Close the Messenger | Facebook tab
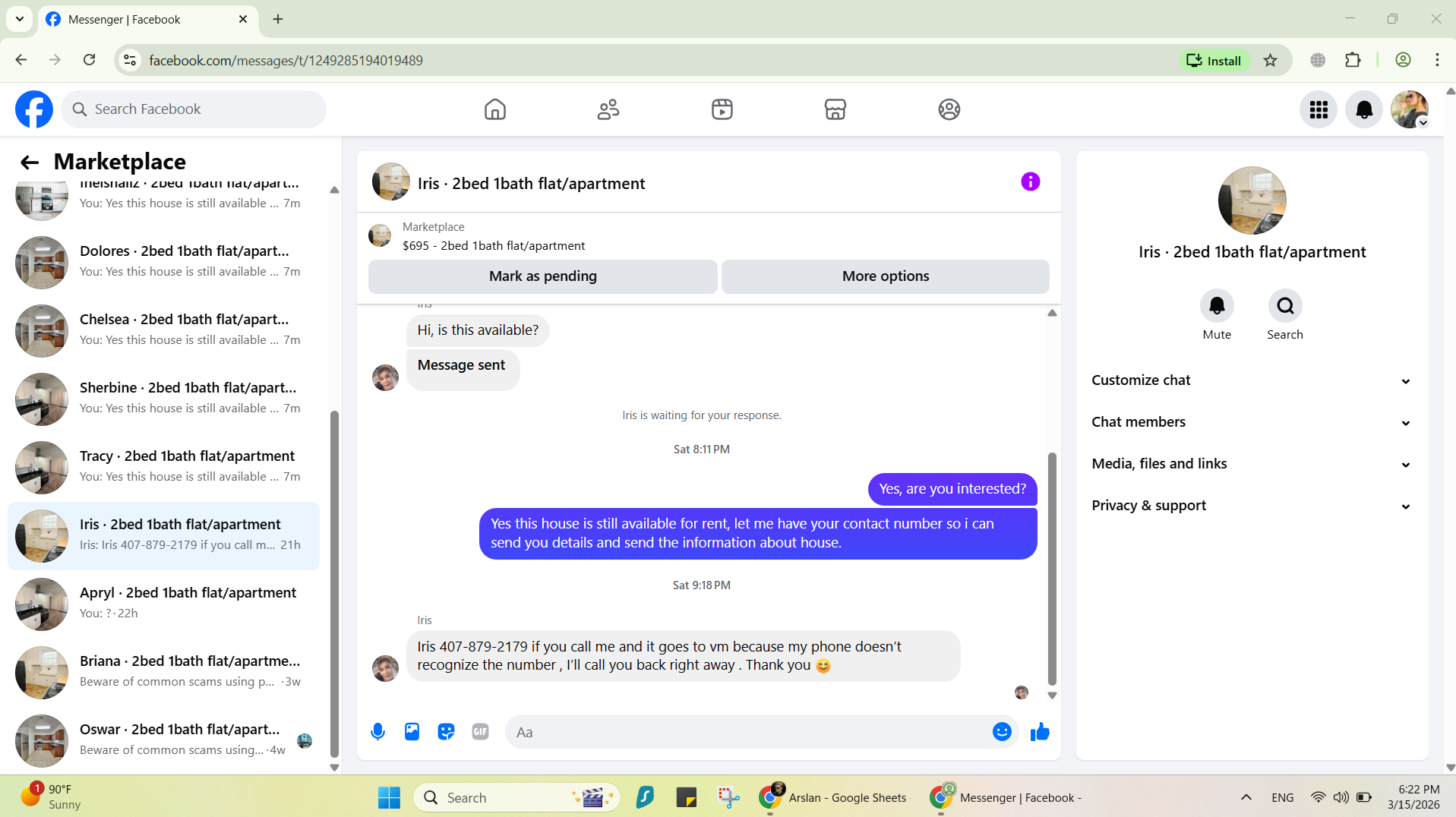This screenshot has width=1456, height=817. tap(243, 19)
